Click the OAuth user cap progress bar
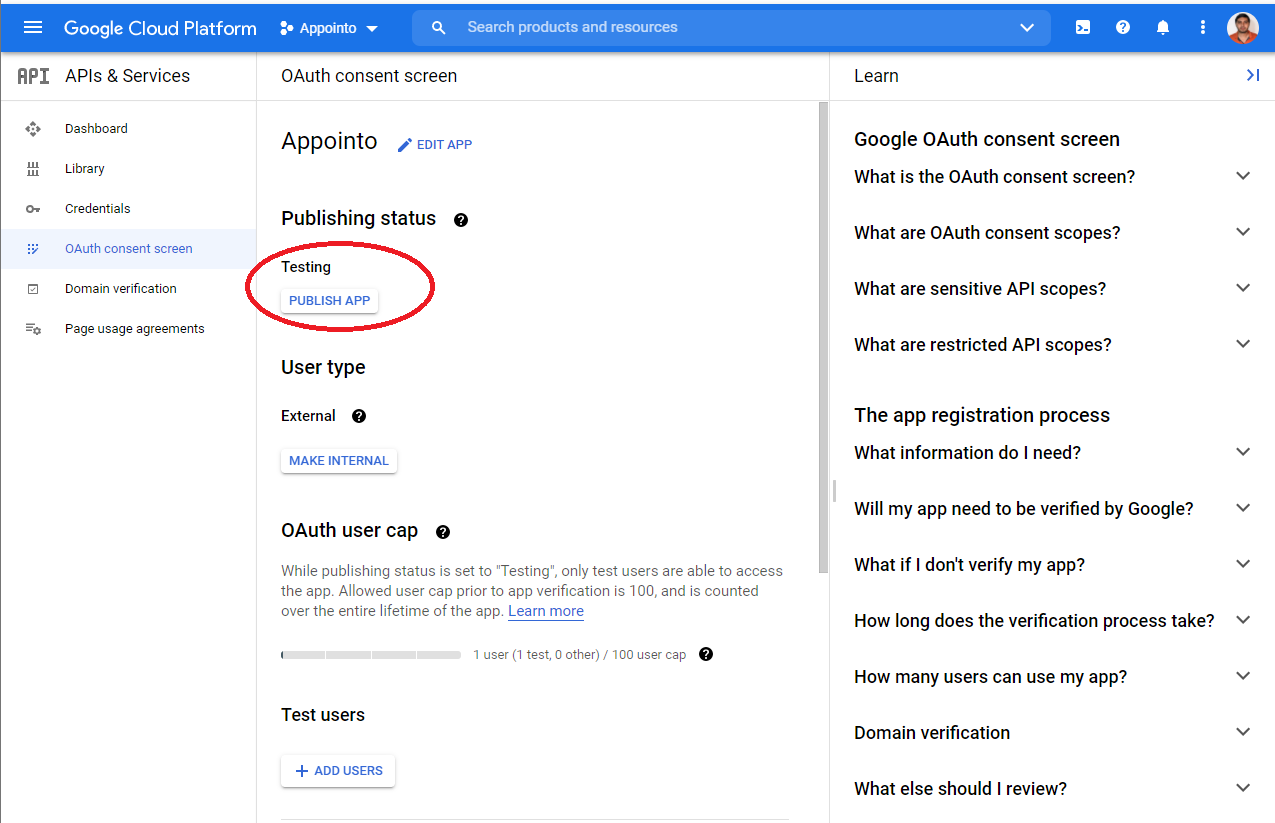 pyautogui.click(x=371, y=655)
